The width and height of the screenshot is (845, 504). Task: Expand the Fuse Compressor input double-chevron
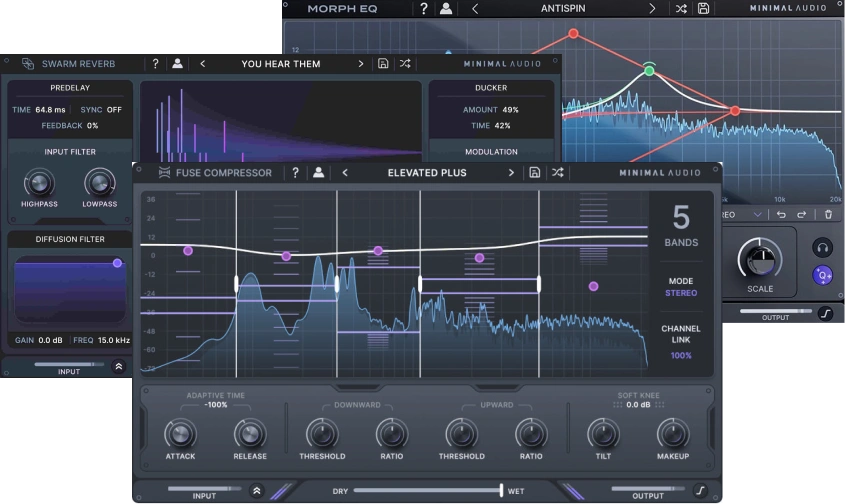tap(256, 491)
